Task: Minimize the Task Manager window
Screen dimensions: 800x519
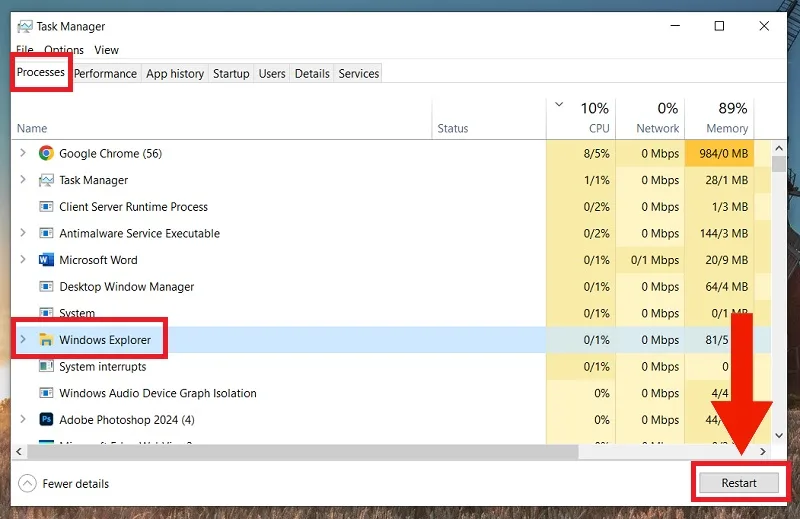Action: click(x=675, y=26)
